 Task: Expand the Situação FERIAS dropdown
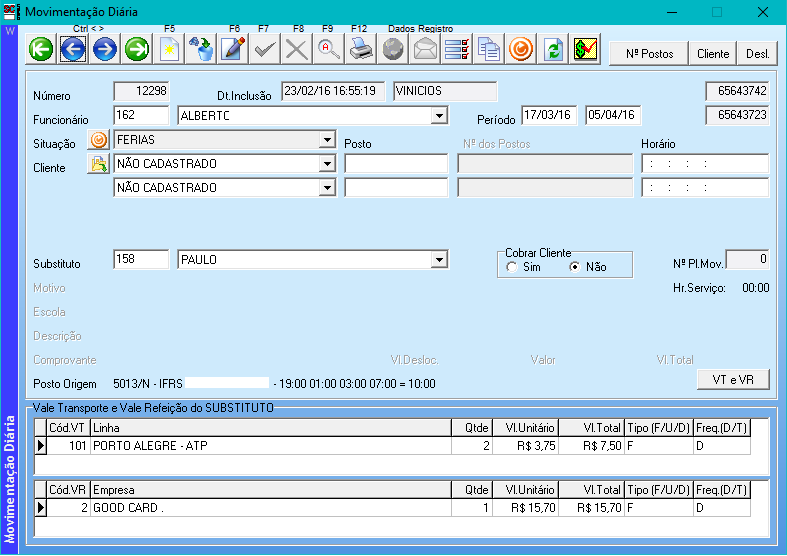(327, 140)
